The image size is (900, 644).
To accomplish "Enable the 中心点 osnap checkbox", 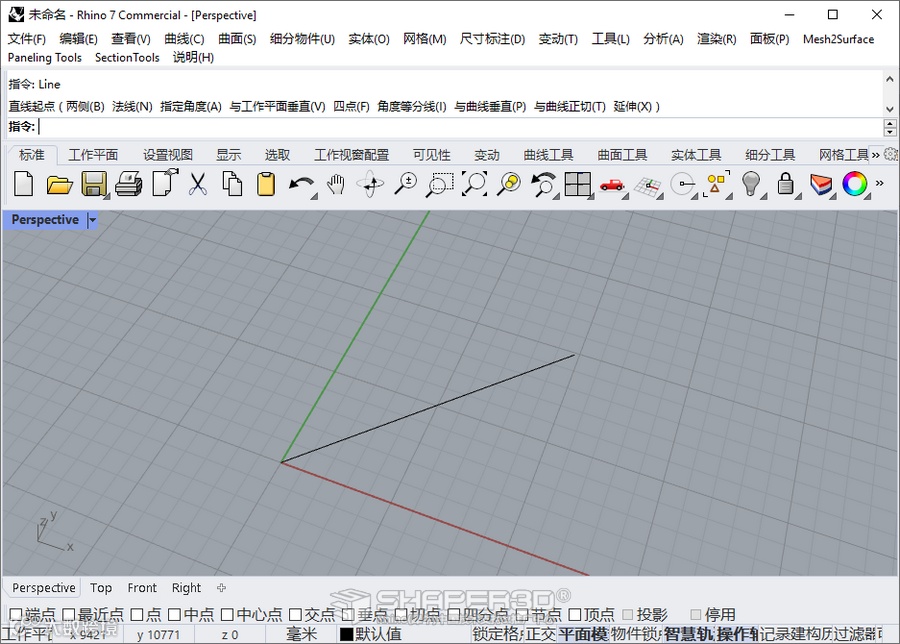I will click(x=227, y=615).
